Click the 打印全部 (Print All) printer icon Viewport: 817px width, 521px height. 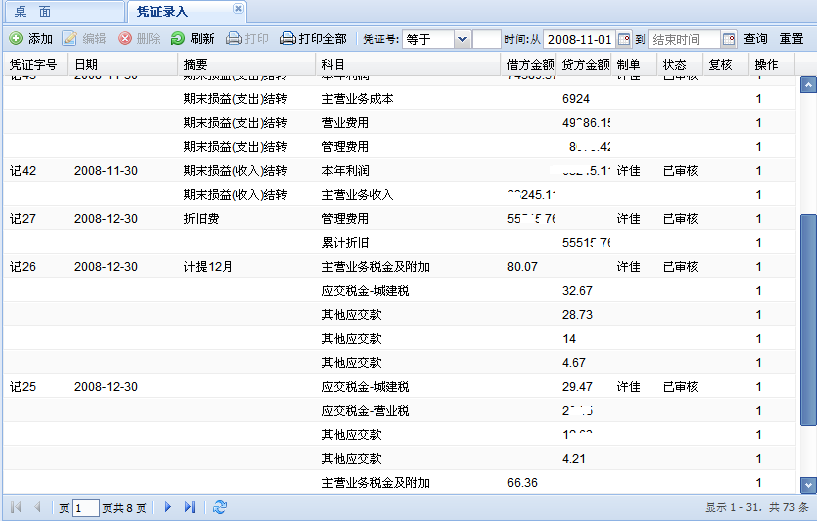(x=288, y=39)
